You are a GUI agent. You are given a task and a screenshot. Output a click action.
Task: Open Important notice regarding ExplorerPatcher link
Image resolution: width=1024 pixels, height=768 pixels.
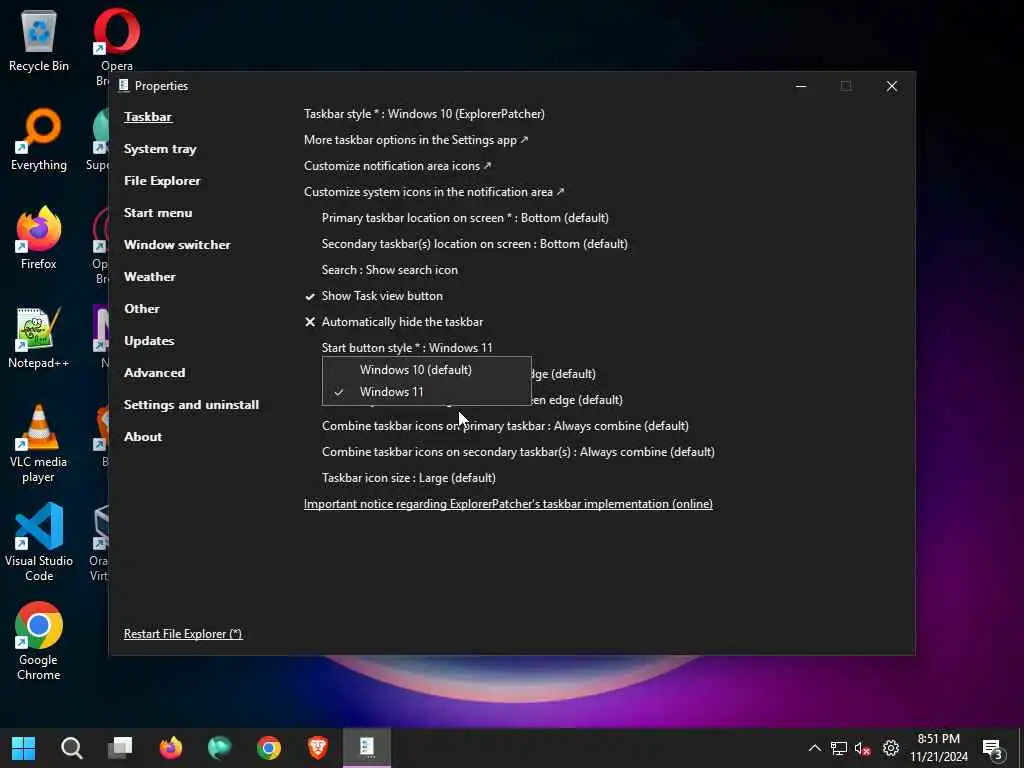point(508,504)
